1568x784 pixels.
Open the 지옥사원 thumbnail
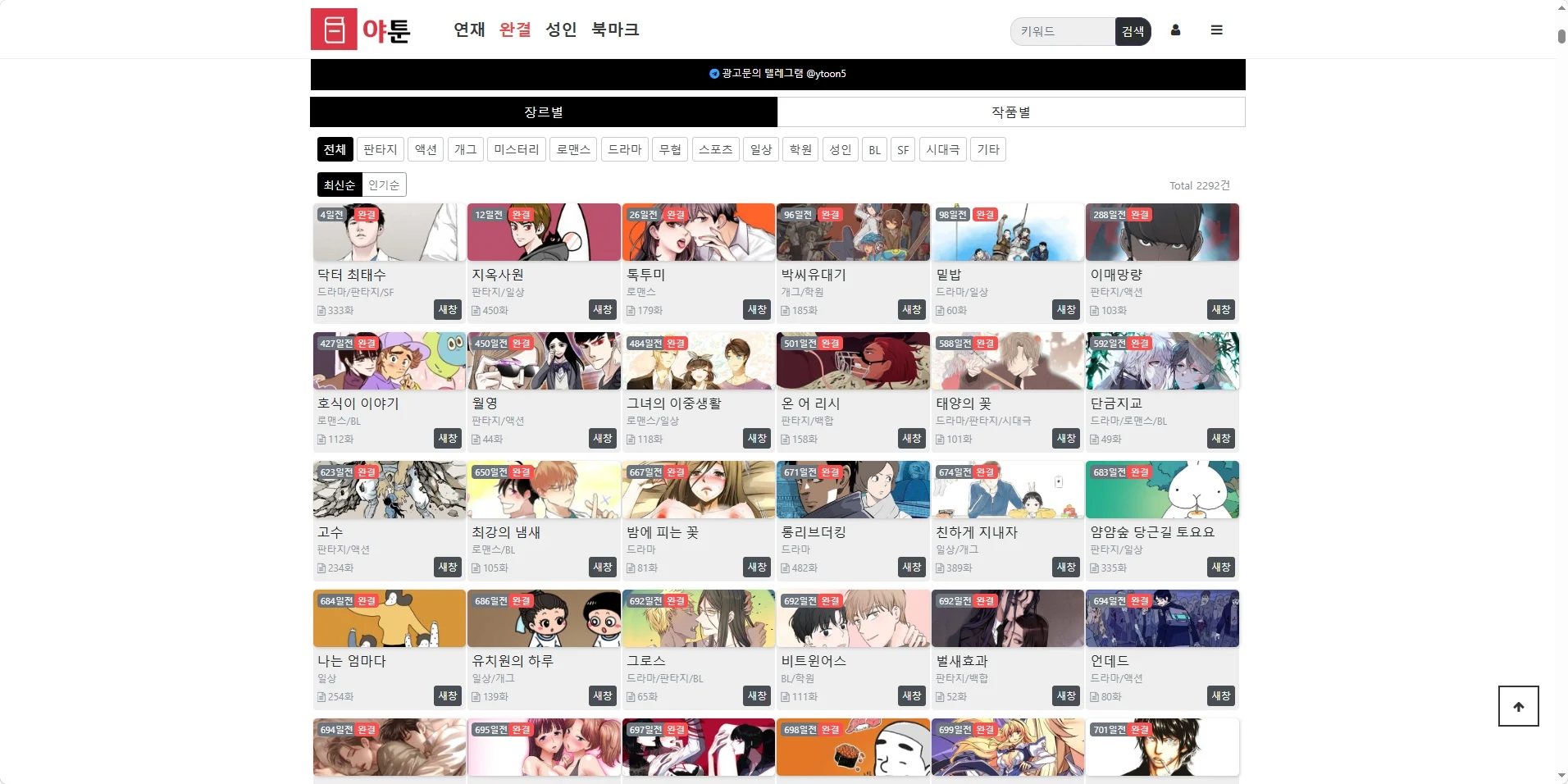[x=544, y=232]
